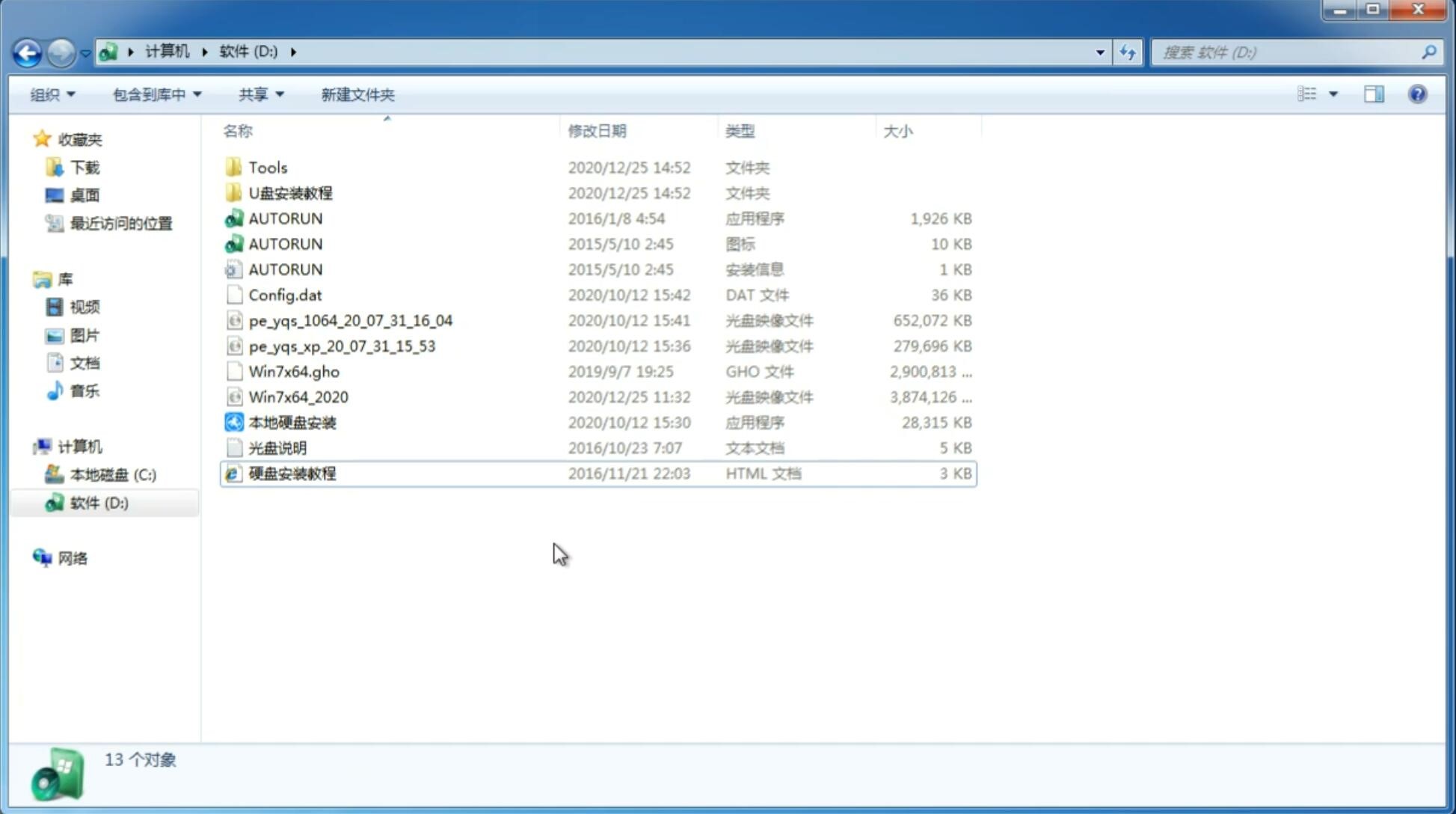Open Win7x64_2020 disc image file
Image resolution: width=1456 pixels, height=814 pixels.
(x=297, y=396)
